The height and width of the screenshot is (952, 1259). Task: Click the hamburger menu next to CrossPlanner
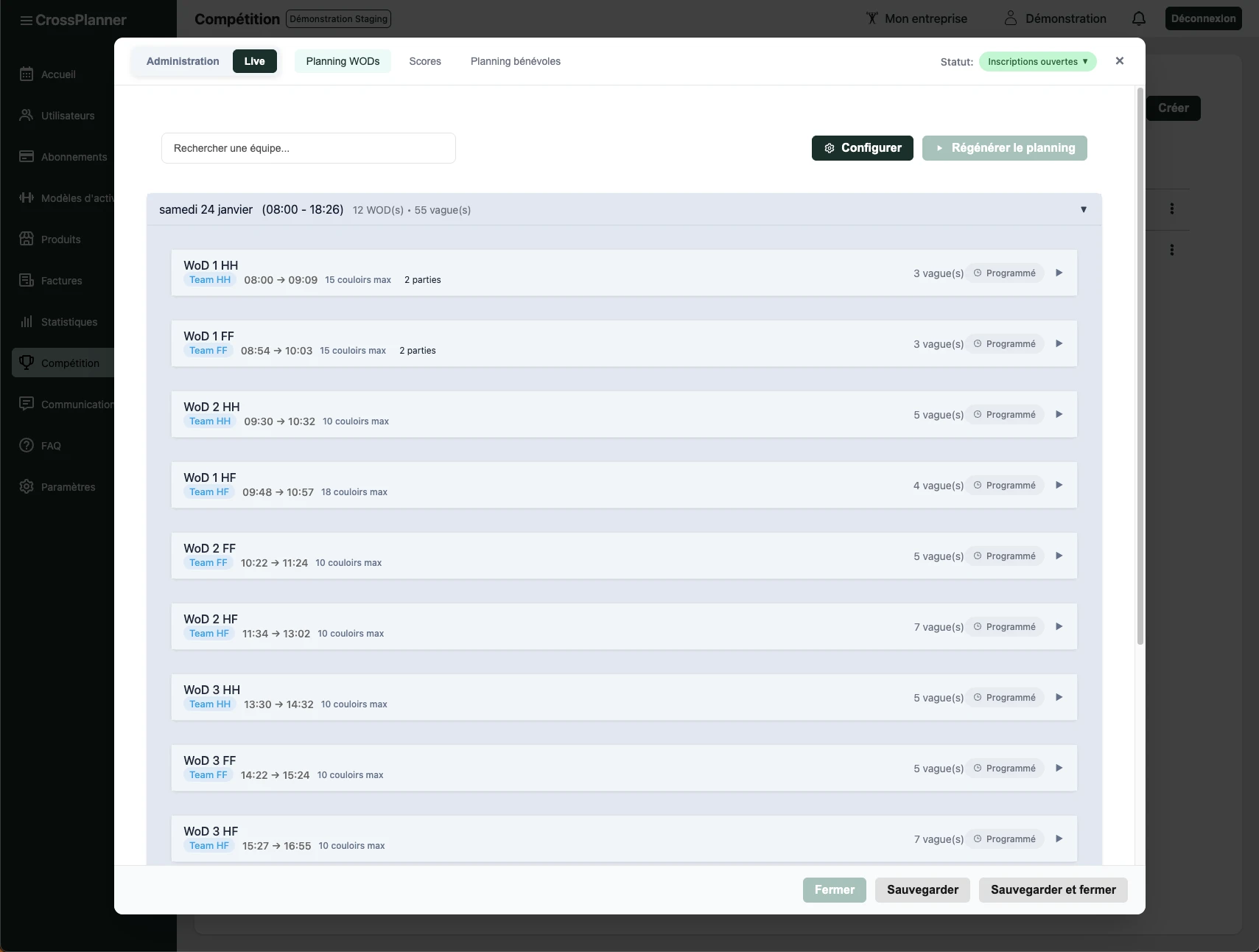pyautogui.click(x=25, y=20)
